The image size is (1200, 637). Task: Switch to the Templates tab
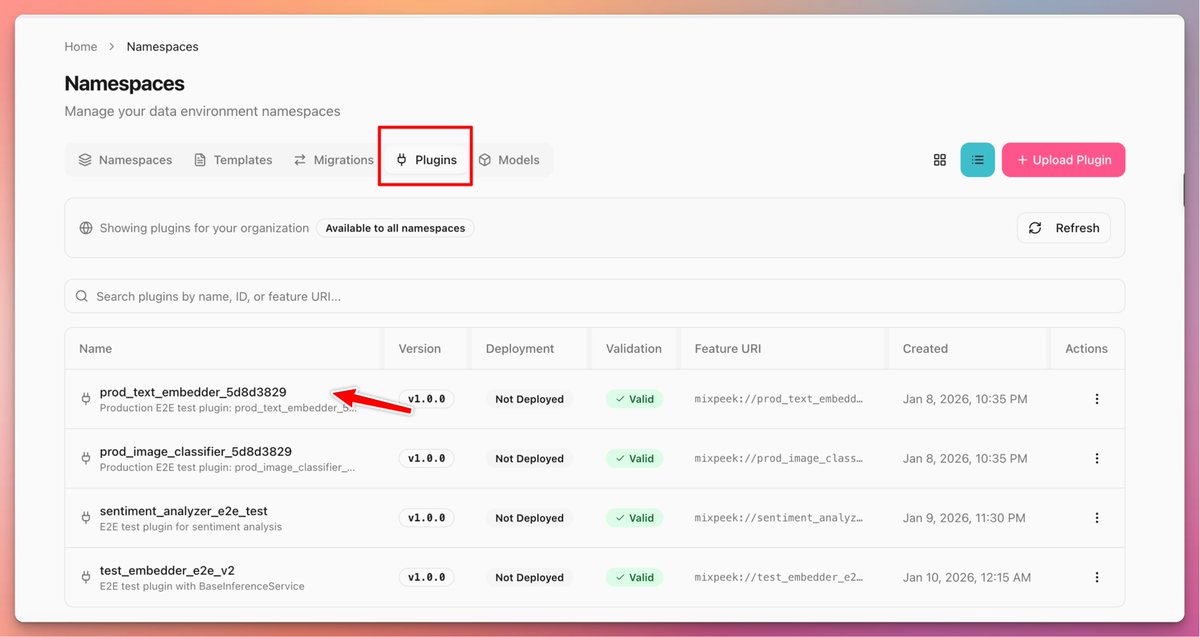coord(233,160)
